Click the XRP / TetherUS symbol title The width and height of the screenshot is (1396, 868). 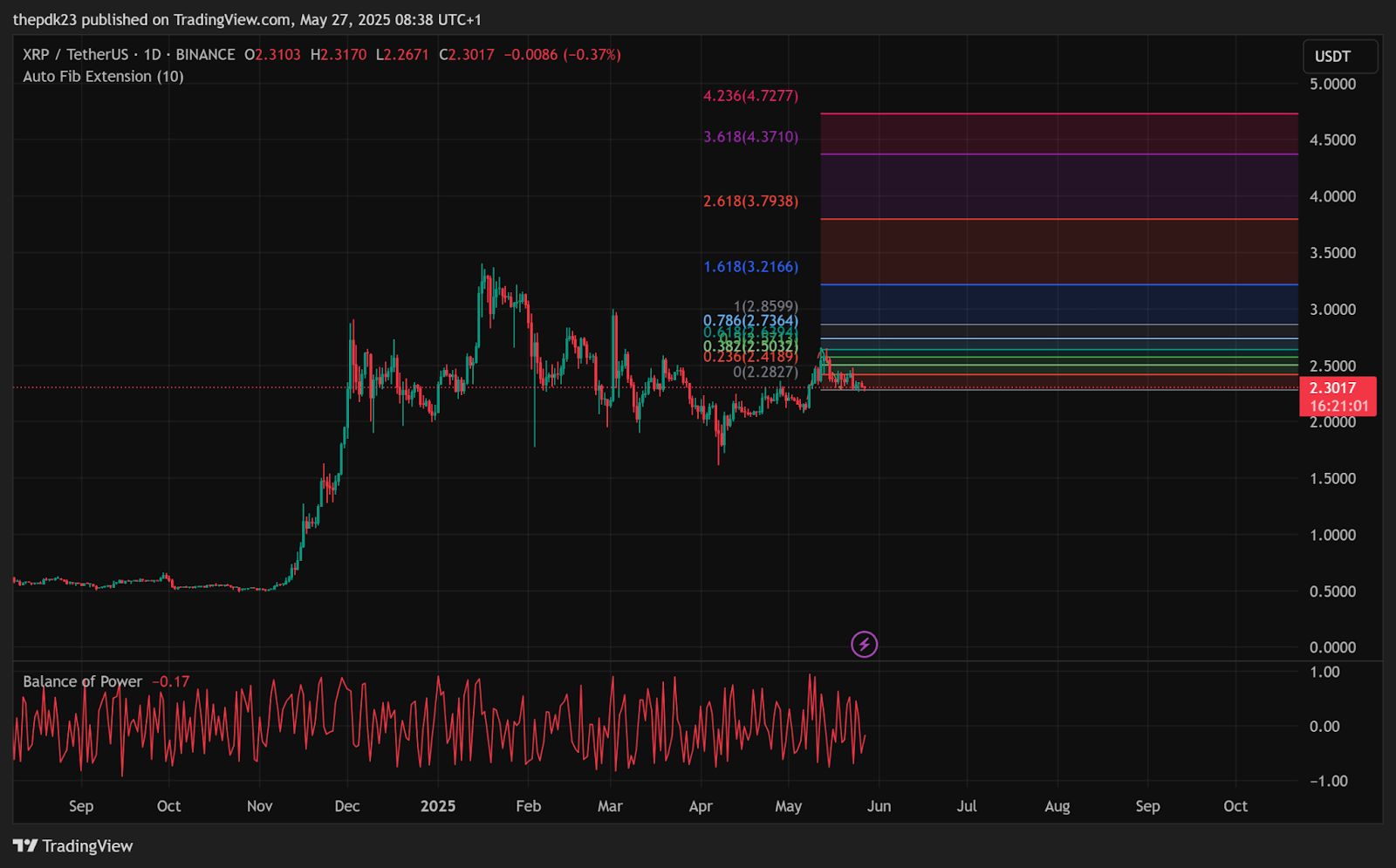[x=75, y=54]
